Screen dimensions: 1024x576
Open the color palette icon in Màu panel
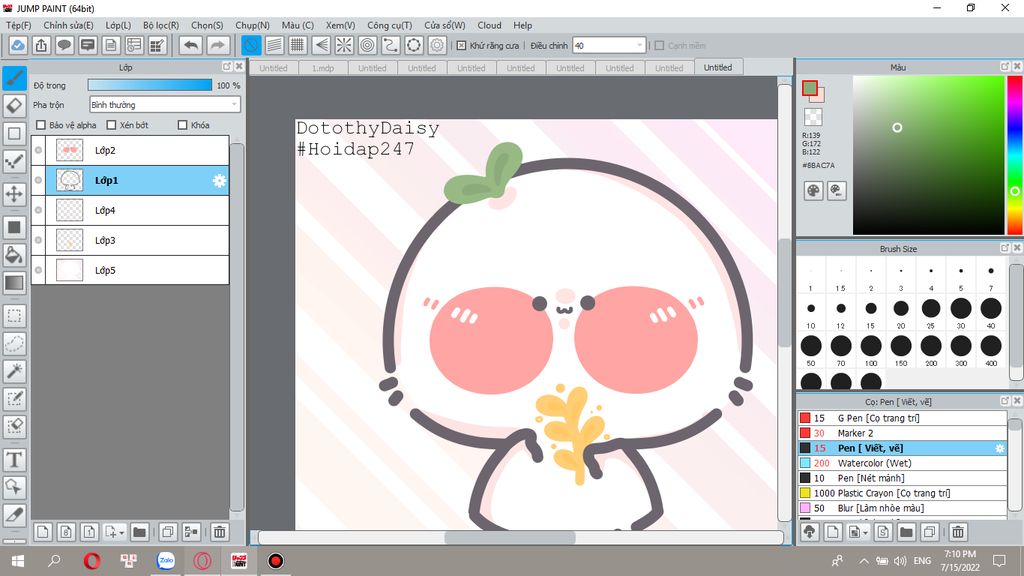(x=813, y=191)
